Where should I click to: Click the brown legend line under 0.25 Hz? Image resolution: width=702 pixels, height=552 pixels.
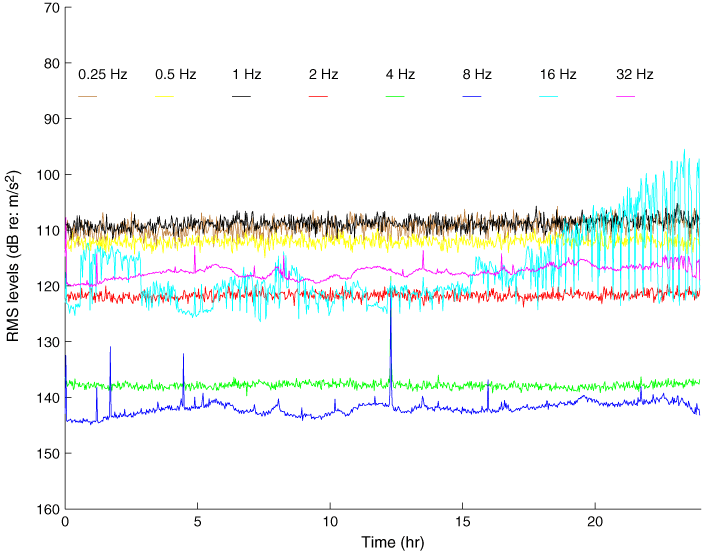[x=88, y=96]
